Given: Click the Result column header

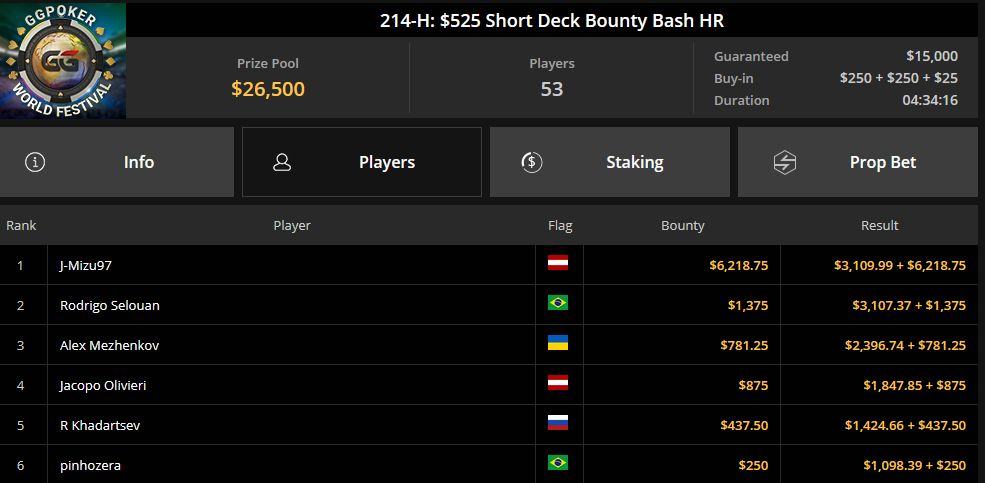Looking at the screenshot, I should [879, 225].
